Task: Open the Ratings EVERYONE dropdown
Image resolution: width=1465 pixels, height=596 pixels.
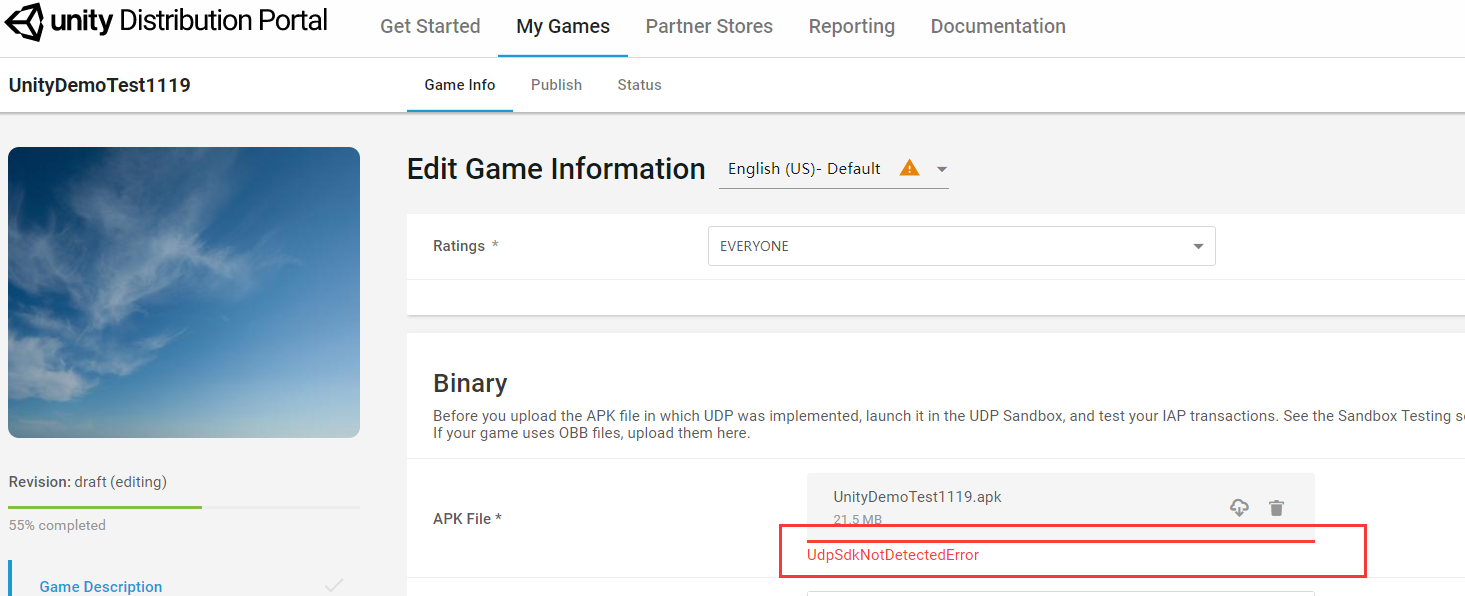Action: pyautogui.click(x=961, y=246)
